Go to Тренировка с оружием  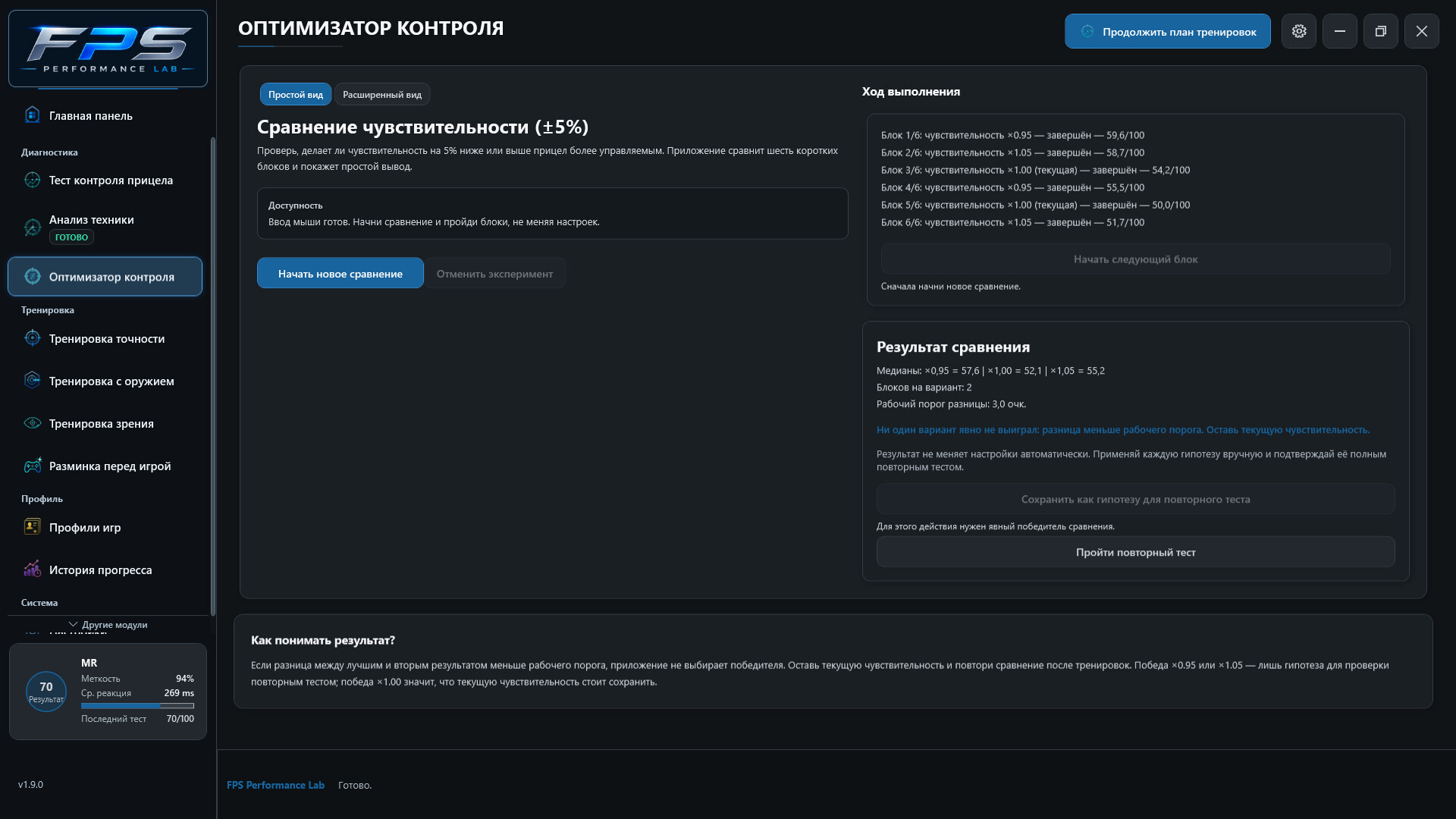(105, 381)
